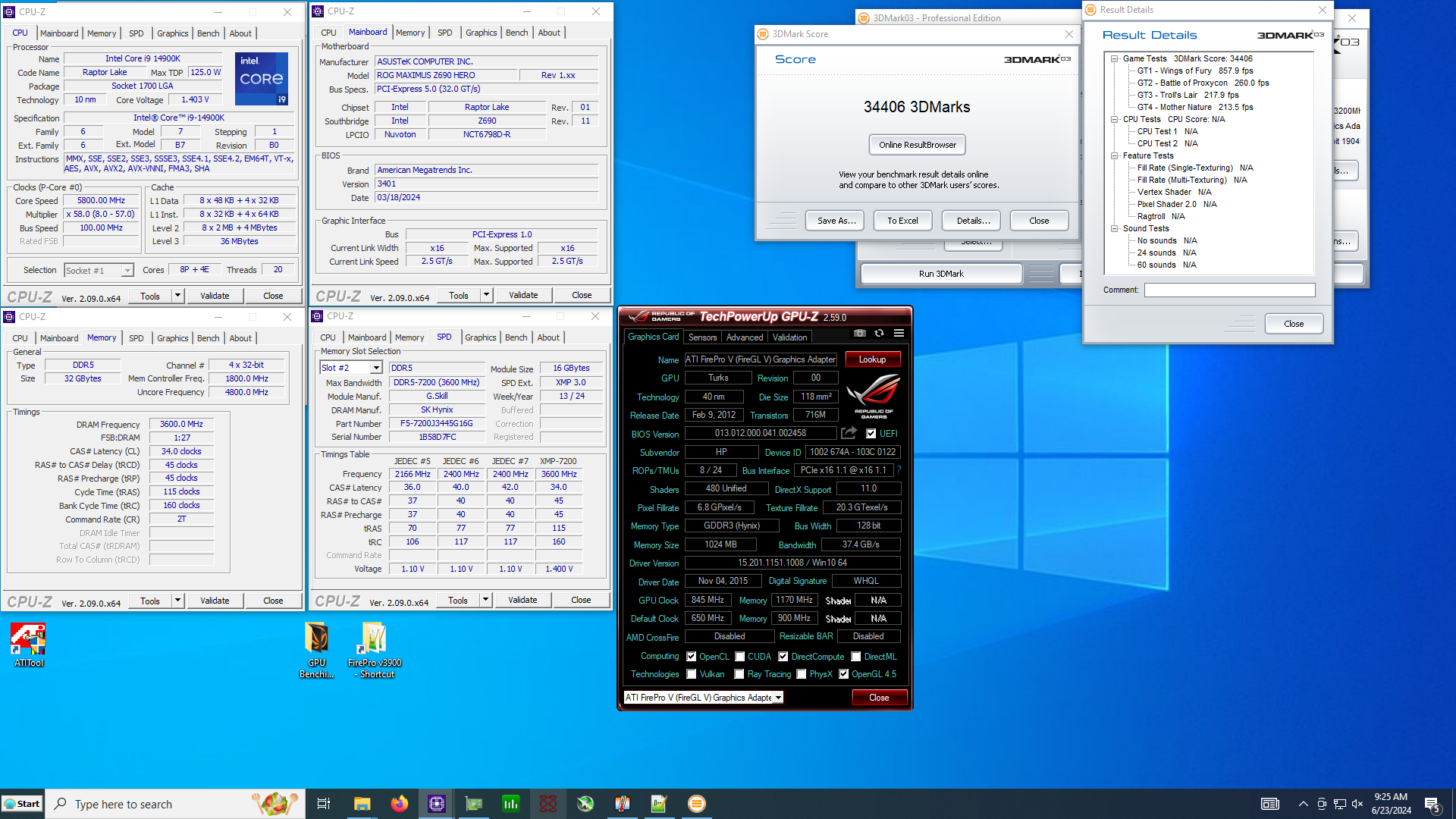This screenshot has height=819, width=1456.
Task: Switch to Advanced tab in GPU-Z
Action: point(745,337)
